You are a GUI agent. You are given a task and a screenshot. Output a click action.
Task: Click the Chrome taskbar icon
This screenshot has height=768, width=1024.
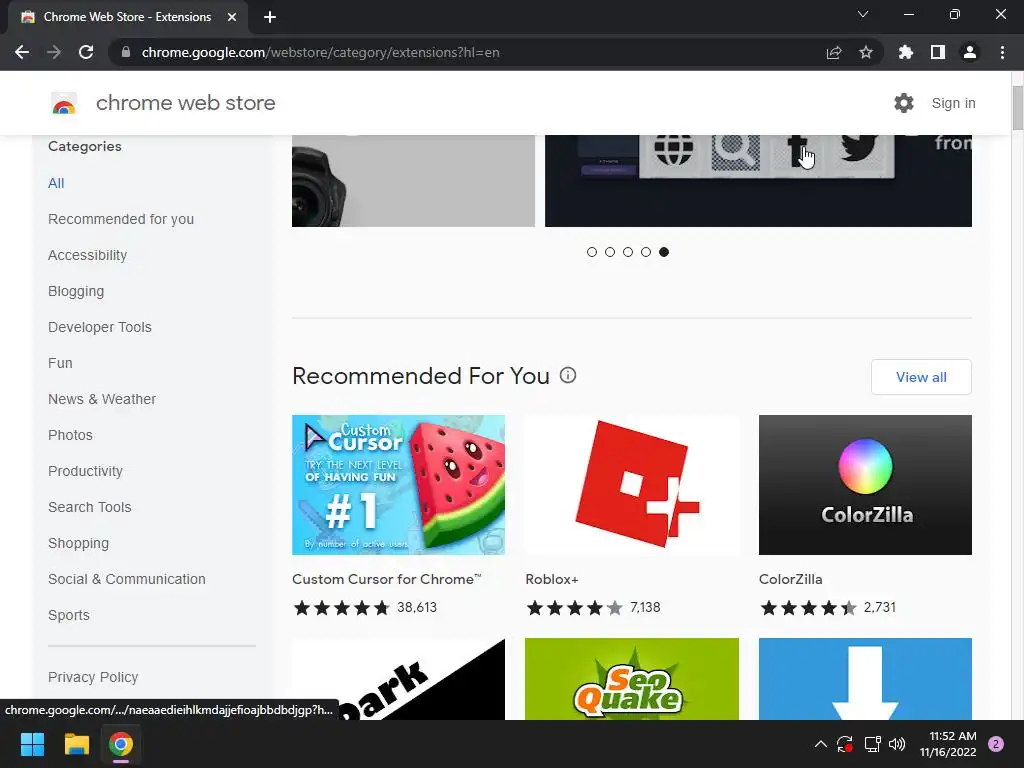click(x=121, y=744)
